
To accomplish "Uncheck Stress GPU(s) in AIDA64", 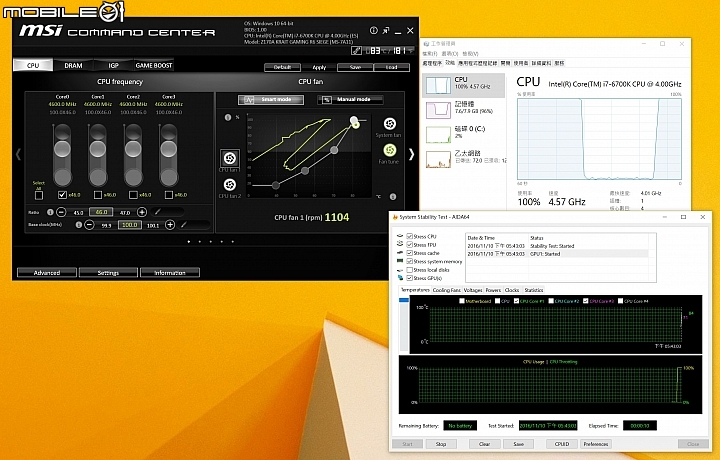I will 410,278.
